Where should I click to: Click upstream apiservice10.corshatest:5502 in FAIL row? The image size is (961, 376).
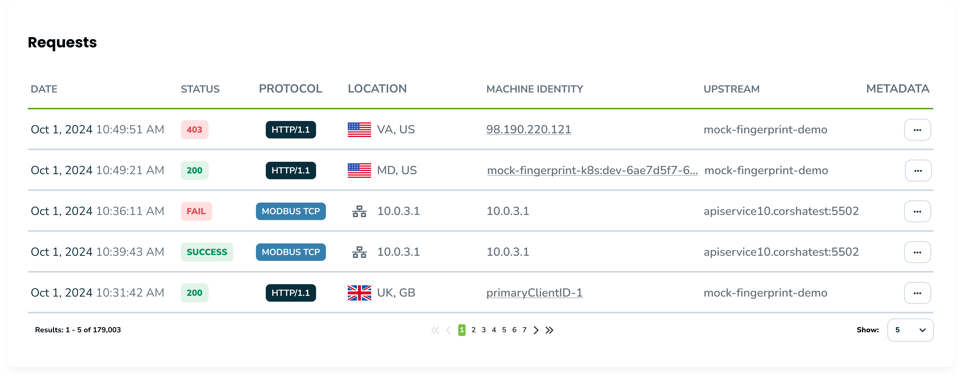(x=781, y=212)
